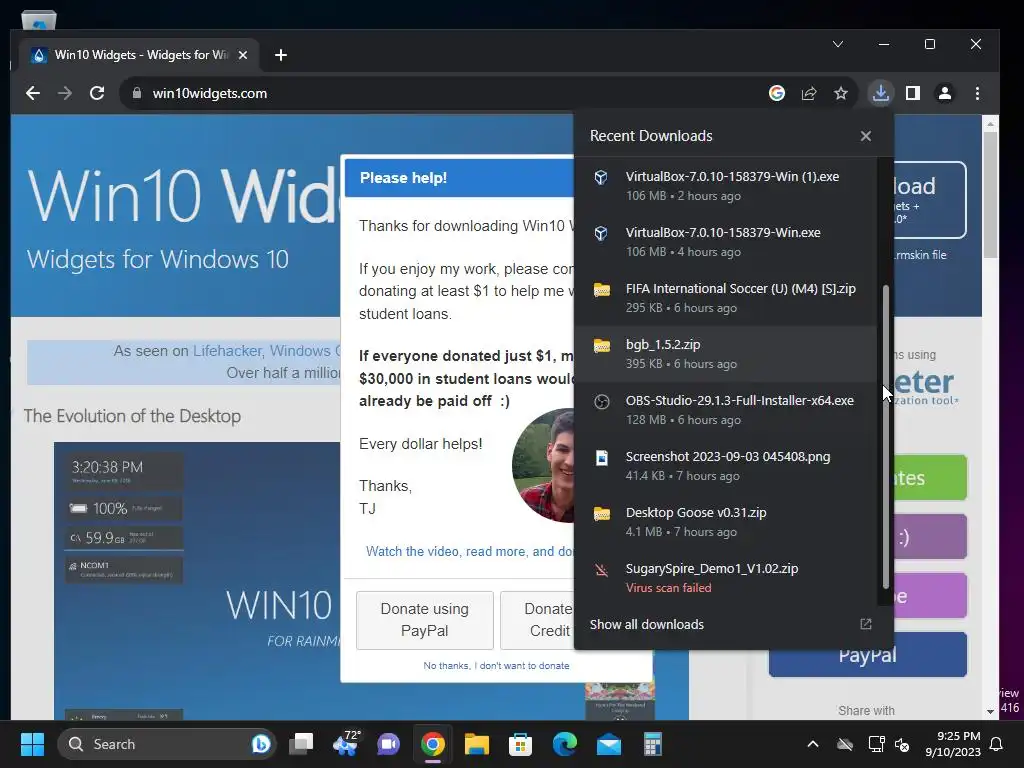Screen dimensions: 1024x768
Task: Open VirtualBox-7.0.10-158379-Win (1).exe download
Action: 726,186
